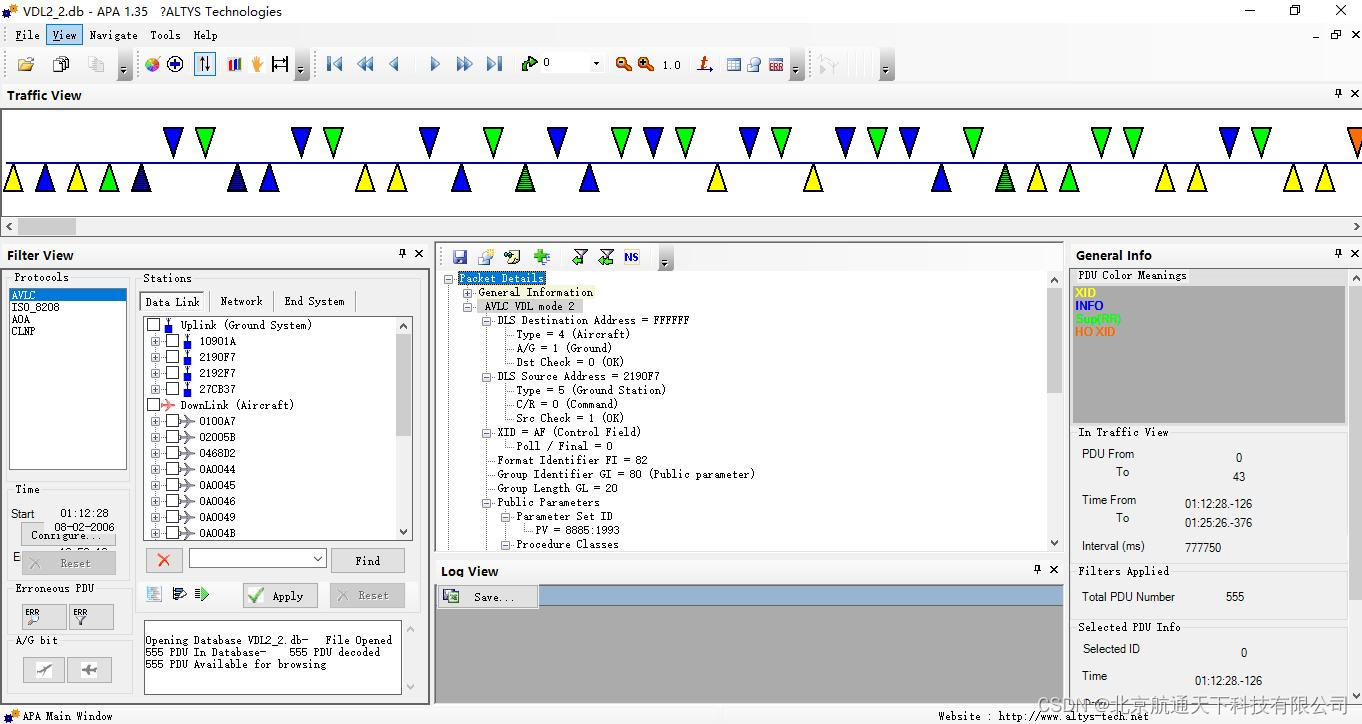Open the File menu
1362x724 pixels.
(27, 35)
